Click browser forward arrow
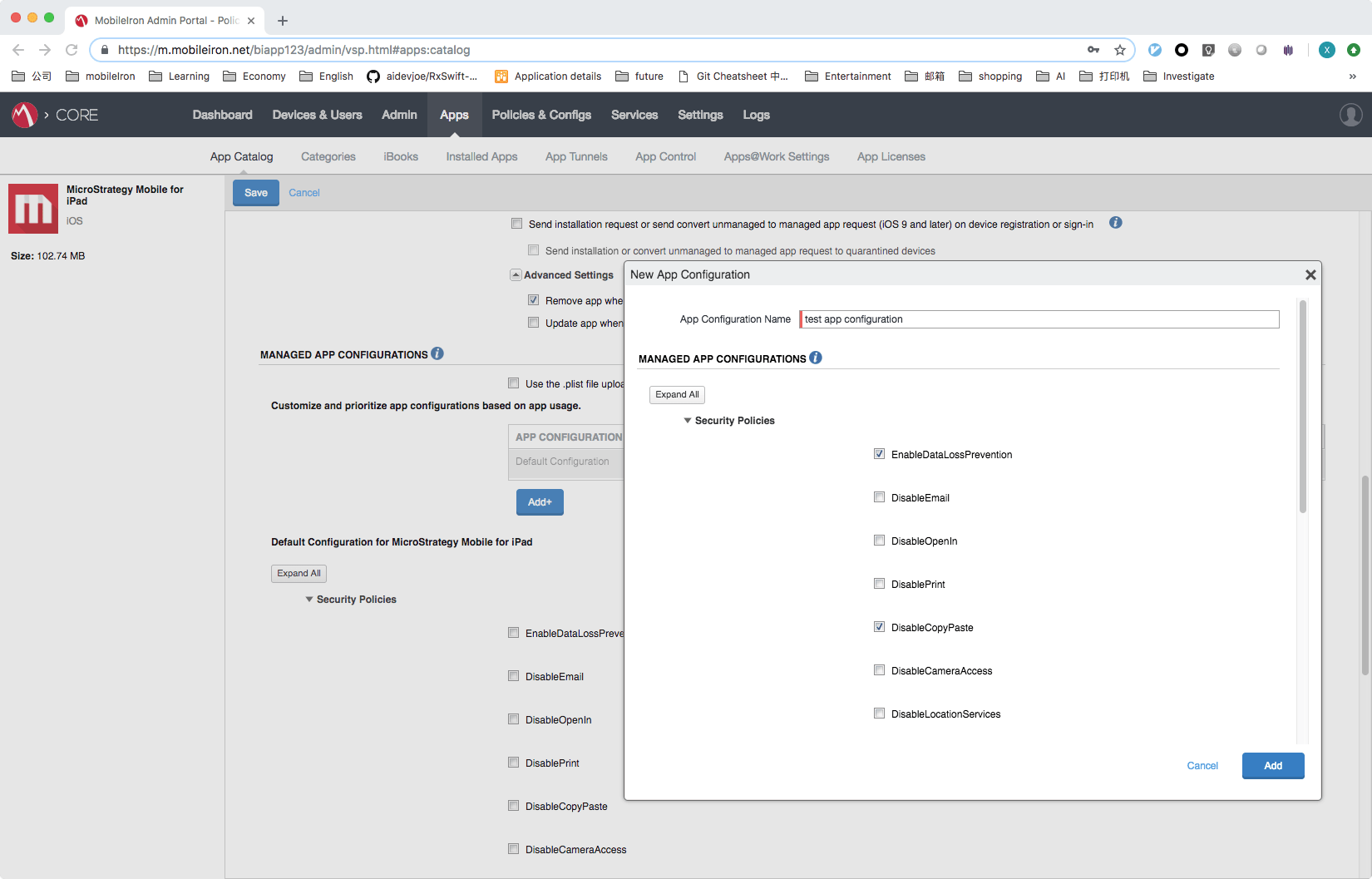Image resolution: width=1372 pixels, height=879 pixels. point(45,50)
